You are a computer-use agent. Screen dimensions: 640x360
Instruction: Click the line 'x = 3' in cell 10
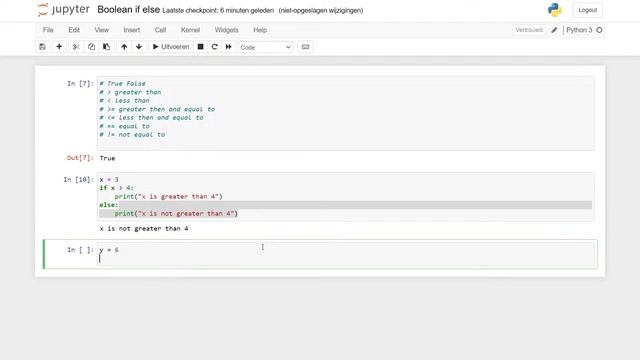(109, 180)
